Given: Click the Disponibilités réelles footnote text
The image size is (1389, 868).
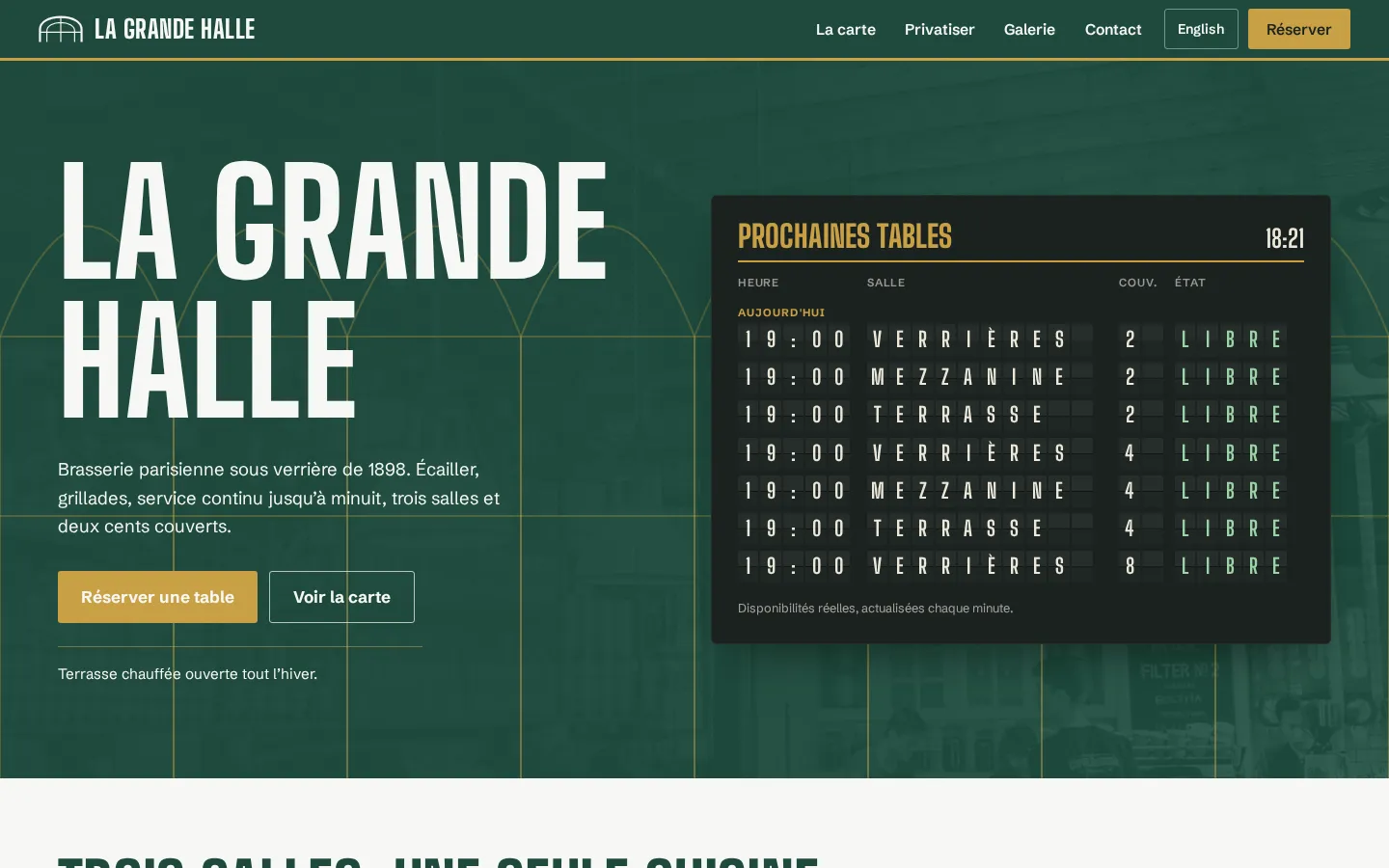Looking at the screenshot, I should click(875, 609).
